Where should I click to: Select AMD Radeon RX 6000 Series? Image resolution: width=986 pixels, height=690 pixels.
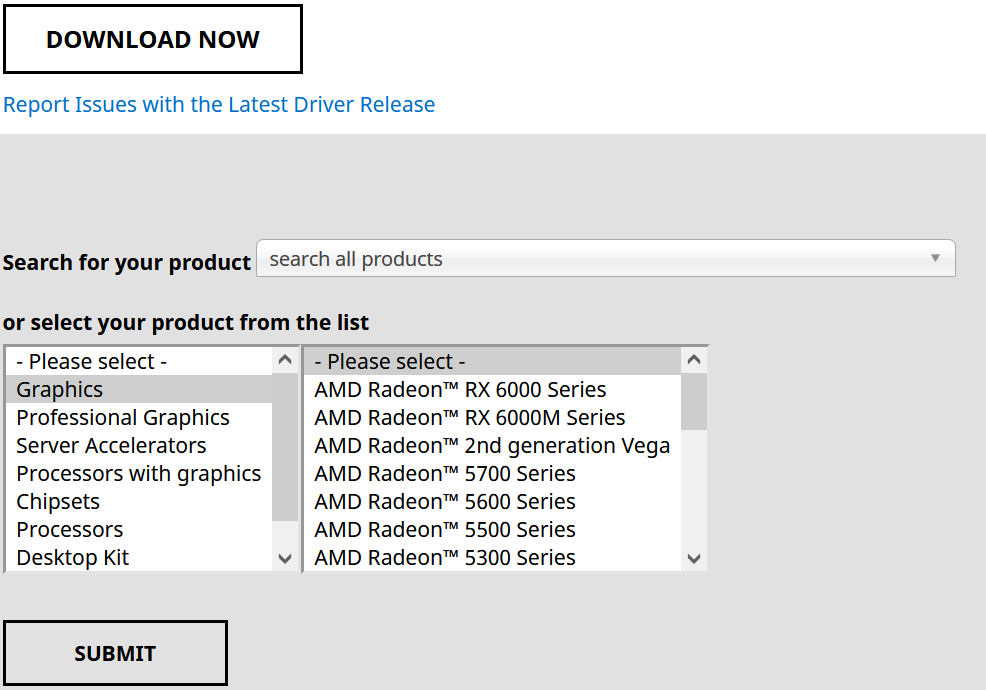point(460,390)
